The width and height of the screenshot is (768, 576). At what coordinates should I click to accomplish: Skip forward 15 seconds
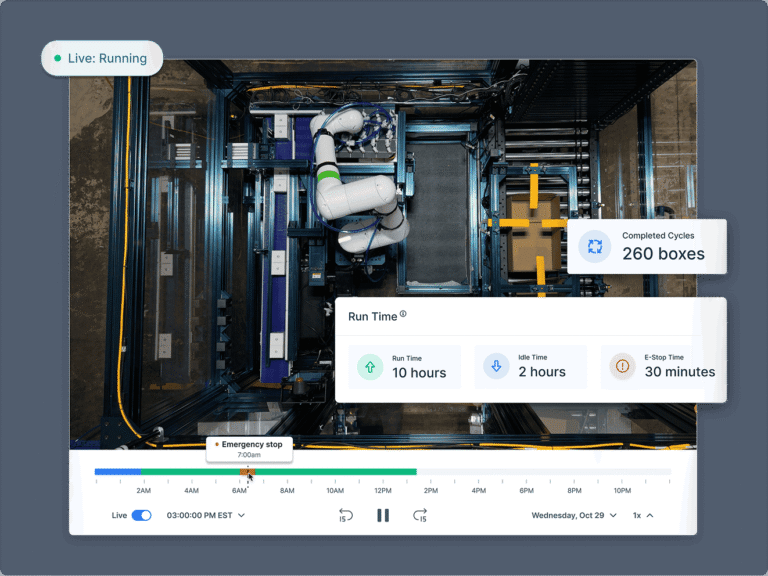click(420, 515)
